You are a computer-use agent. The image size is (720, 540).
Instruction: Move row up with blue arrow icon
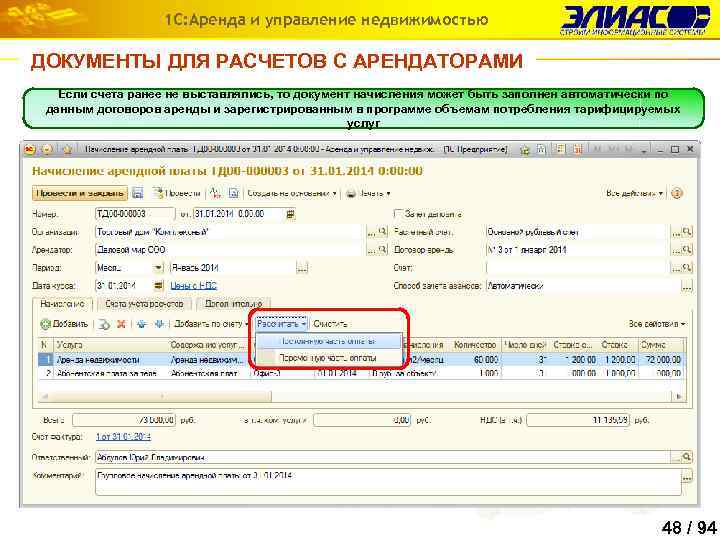click(x=141, y=324)
